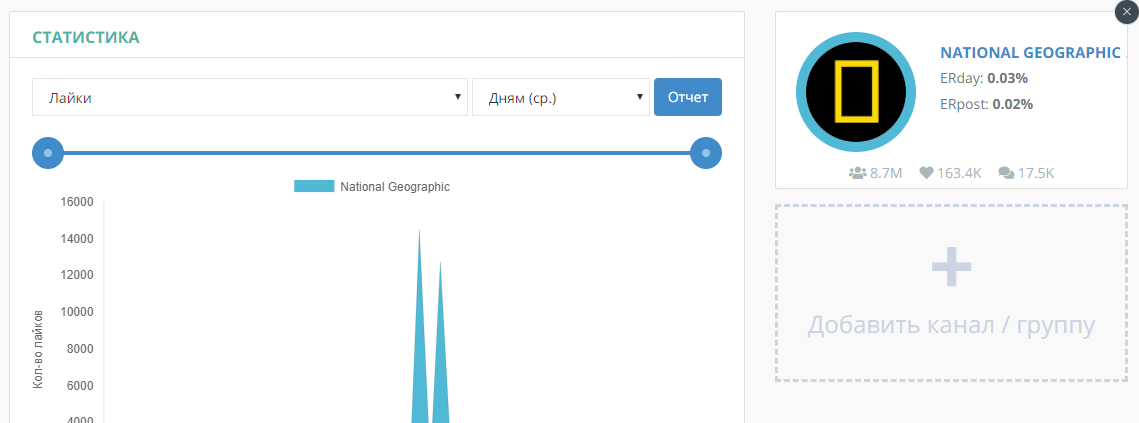
Task: Click the subscribers people icon
Action: 857,173
